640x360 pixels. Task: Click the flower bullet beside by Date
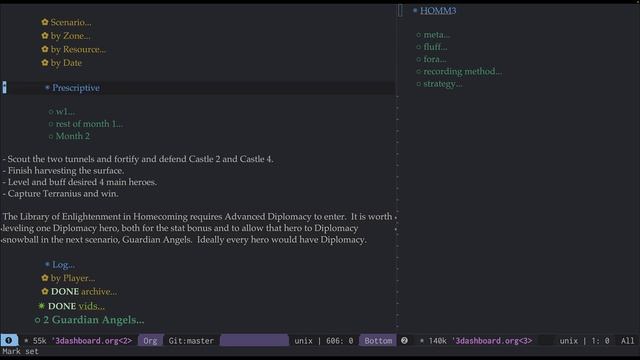45,62
